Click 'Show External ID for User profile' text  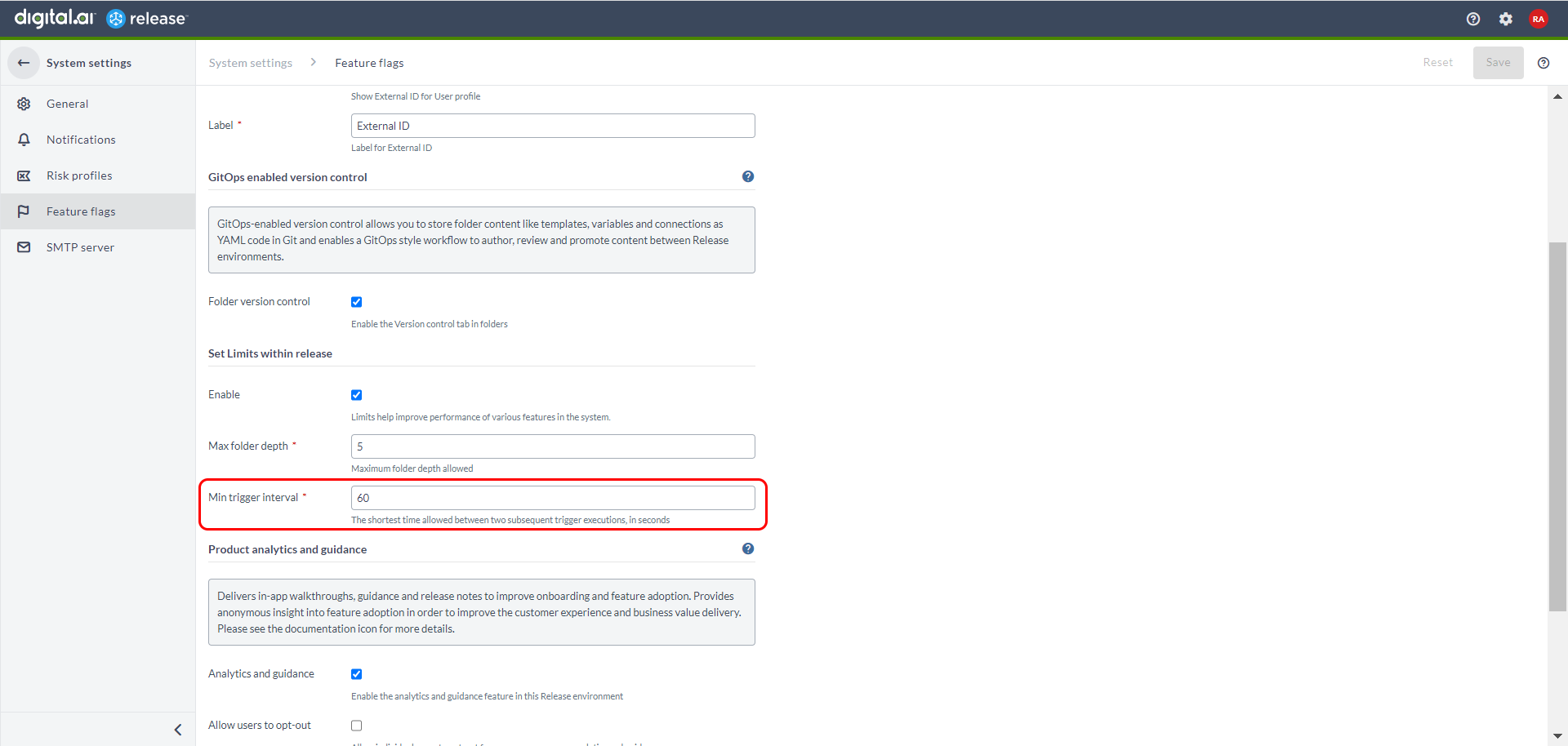pos(416,96)
